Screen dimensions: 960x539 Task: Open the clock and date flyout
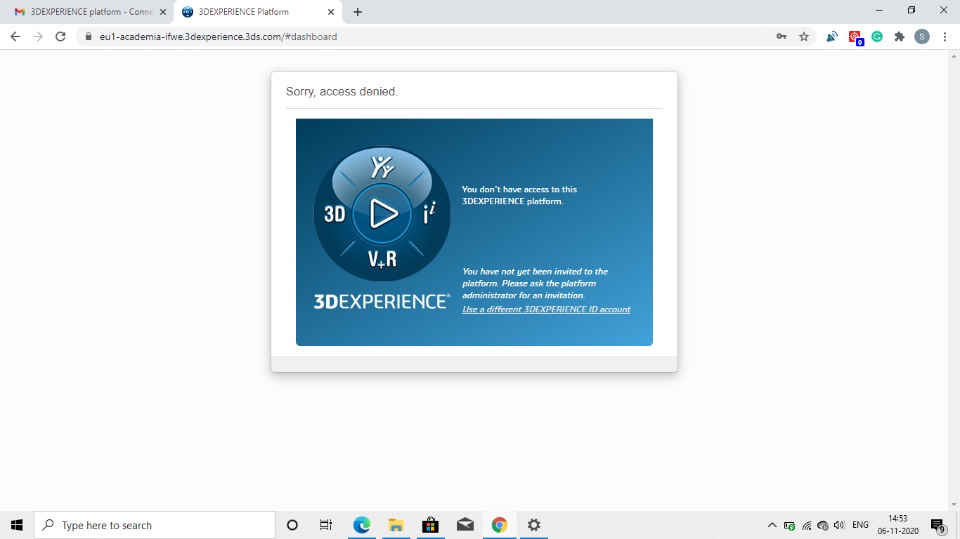tap(898, 525)
